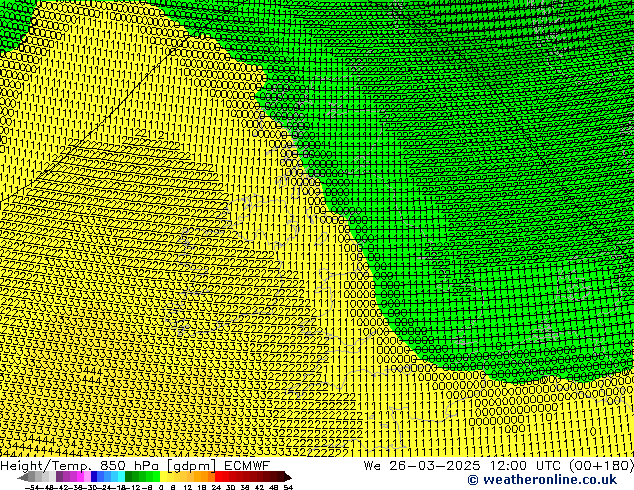This screenshot has height=490, width=634.
Task: Click the legend value 54
Action: pos(288,487)
